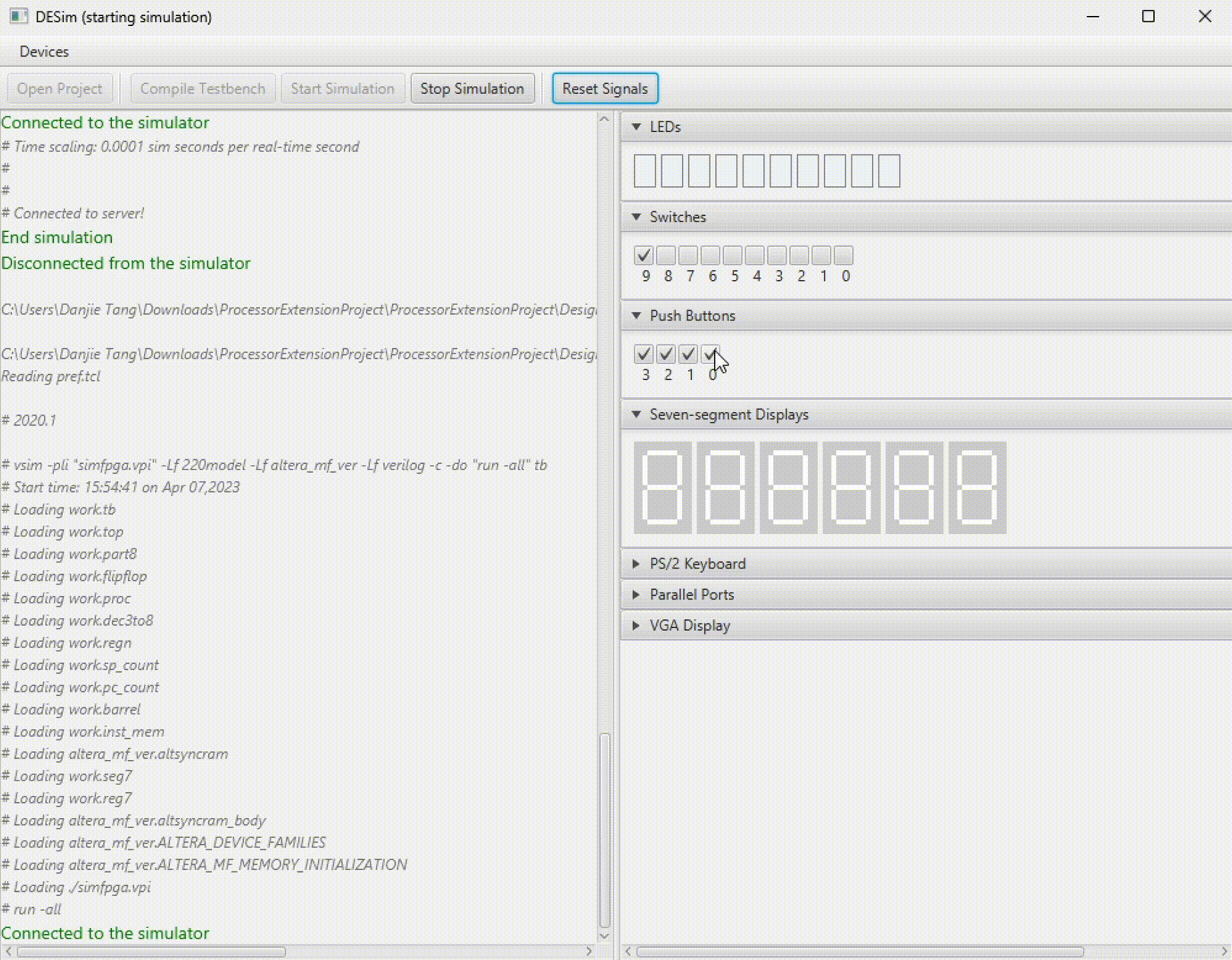Collapse the Push Buttons section
Image resolution: width=1232 pixels, height=960 pixels.
637,315
